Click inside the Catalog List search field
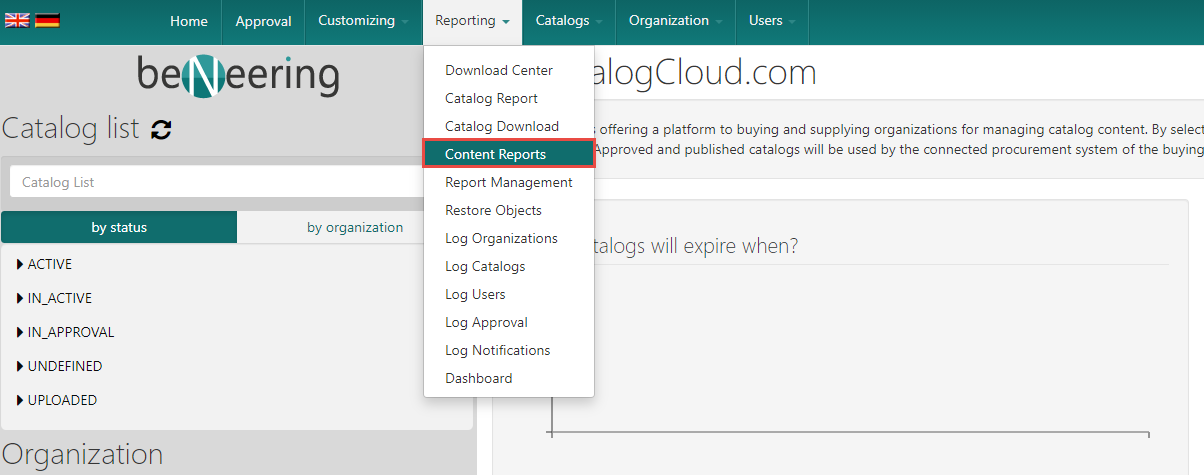This screenshot has width=1204, height=475. pos(220,182)
